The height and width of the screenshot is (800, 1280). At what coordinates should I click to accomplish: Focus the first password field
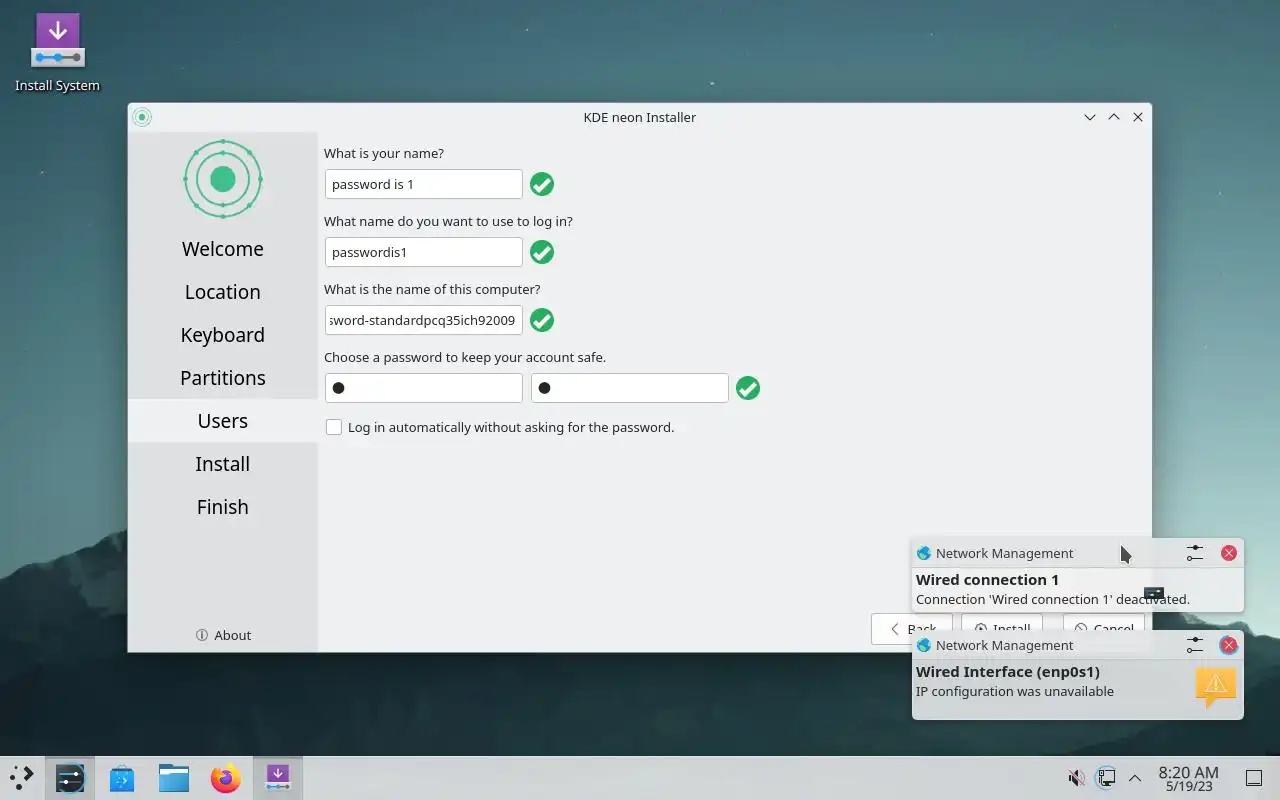pyautogui.click(x=424, y=388)
